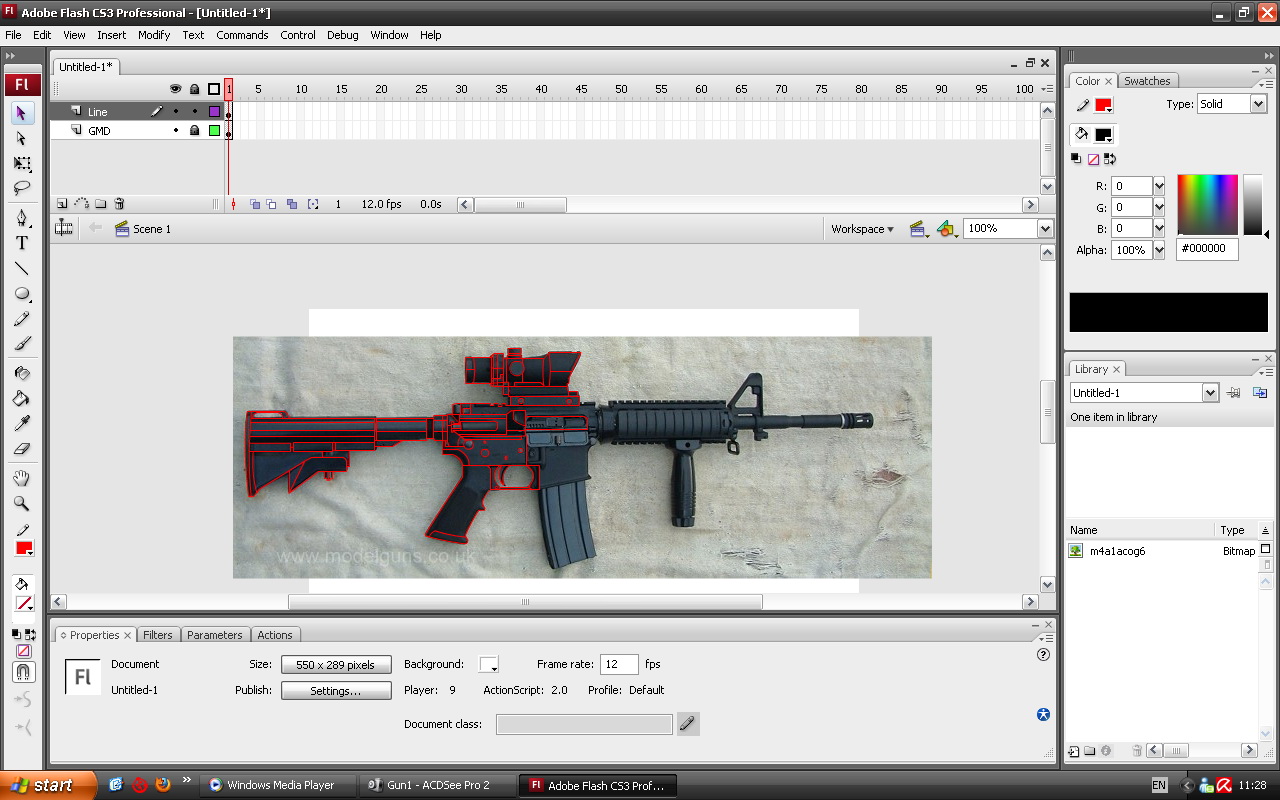This screenshot has width=1280, height=800.
Task: Select the Paint Bucket tool
Action: [x=21, y=398]
